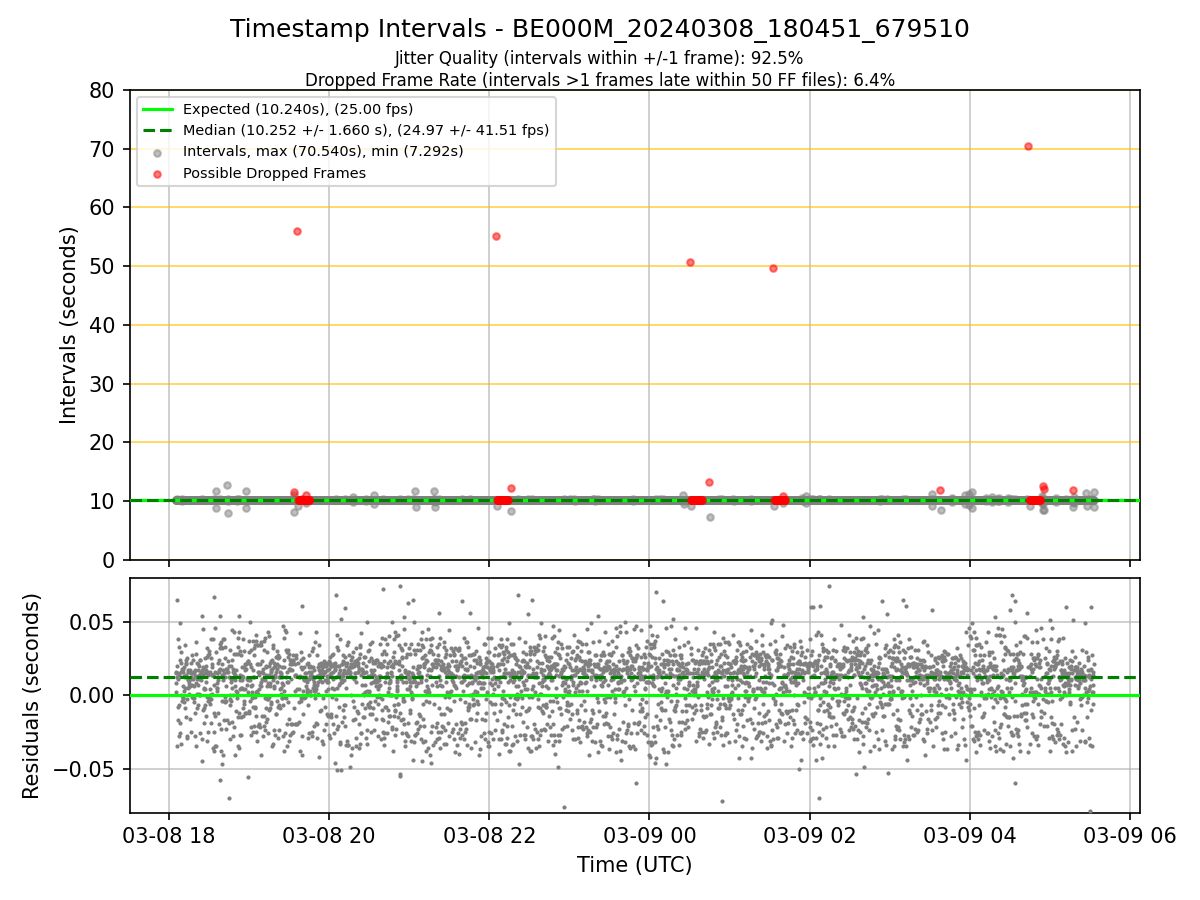The width and height of the screenshot is (1200, 900).
Task: Click legend entry 'Expected (10.240s), (25.00 fps)'
Action: click(x=298, y=109)
